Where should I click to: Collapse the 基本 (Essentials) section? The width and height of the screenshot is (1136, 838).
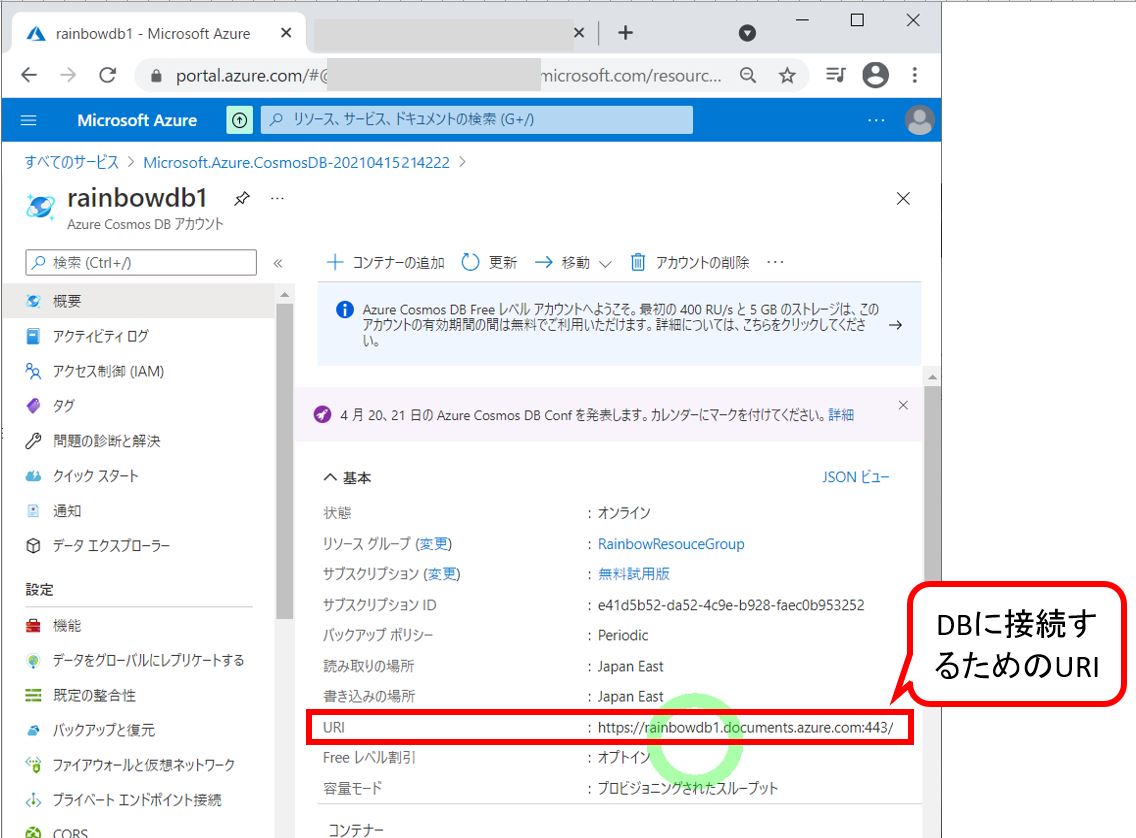[347, 478]
